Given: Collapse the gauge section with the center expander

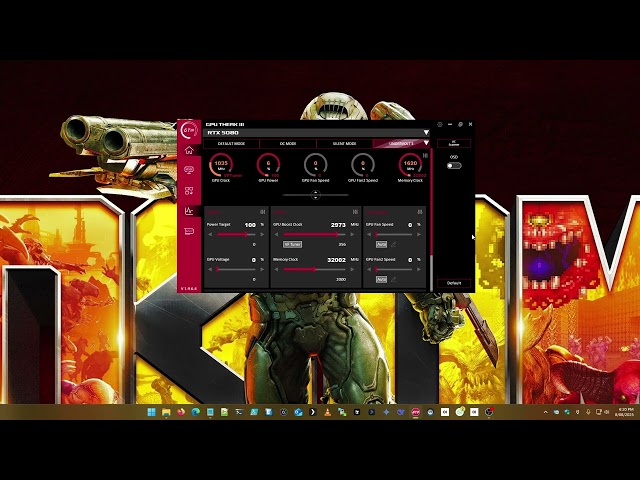Looking at the screenshot, I should point(316,195).
